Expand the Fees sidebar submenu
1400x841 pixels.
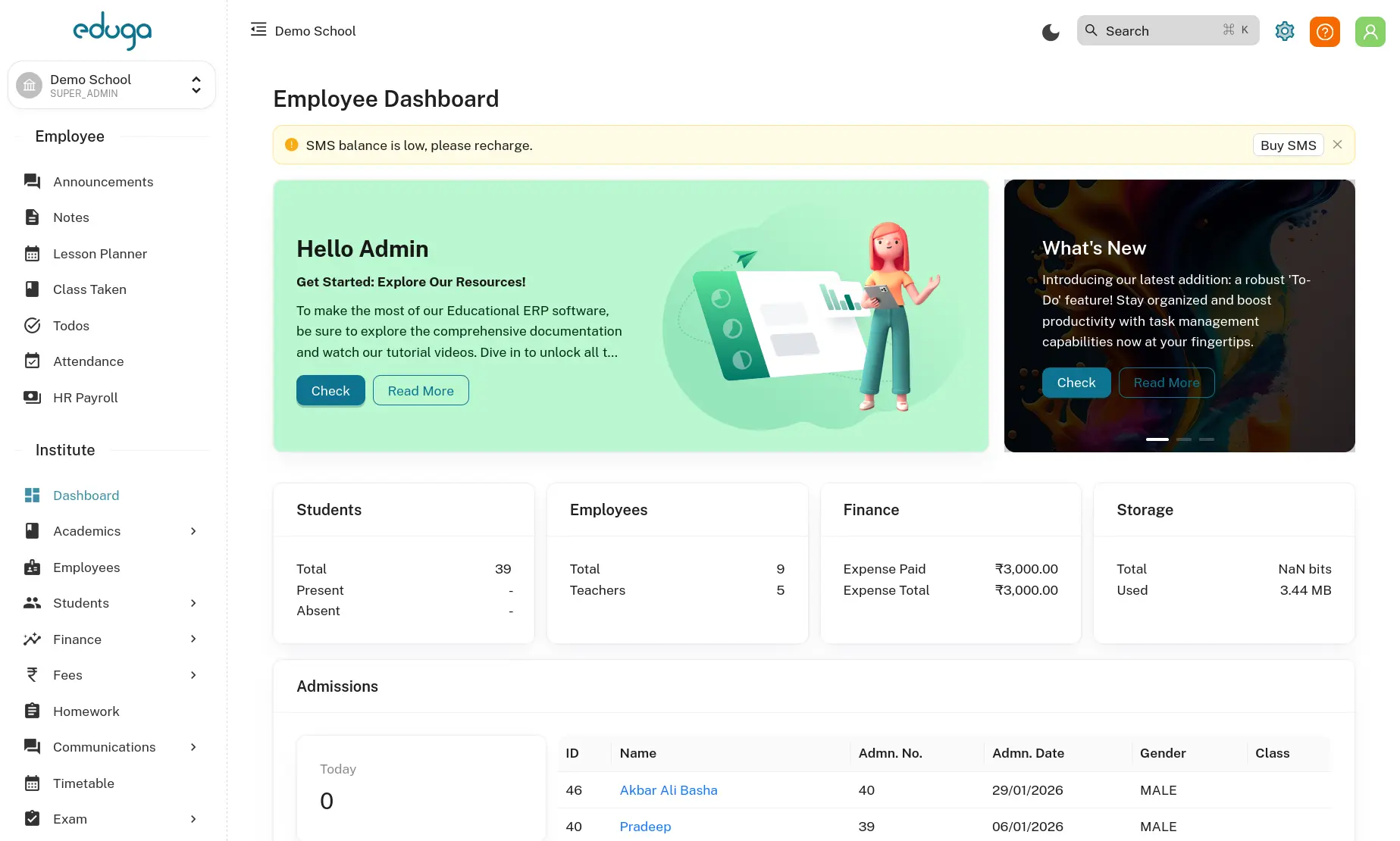coord(193,675)
